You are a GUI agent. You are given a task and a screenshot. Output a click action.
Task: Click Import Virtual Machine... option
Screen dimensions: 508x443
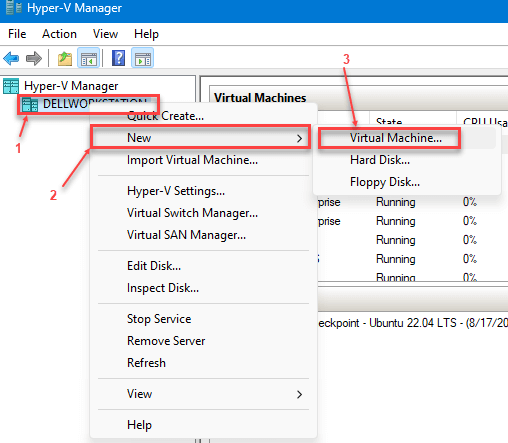click(192, 160)
